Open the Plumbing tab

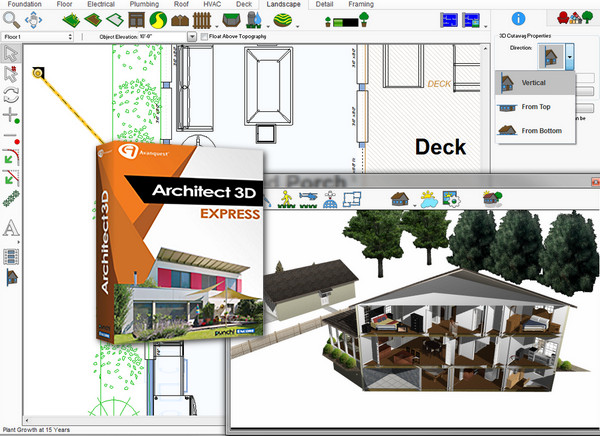point(143,4)
